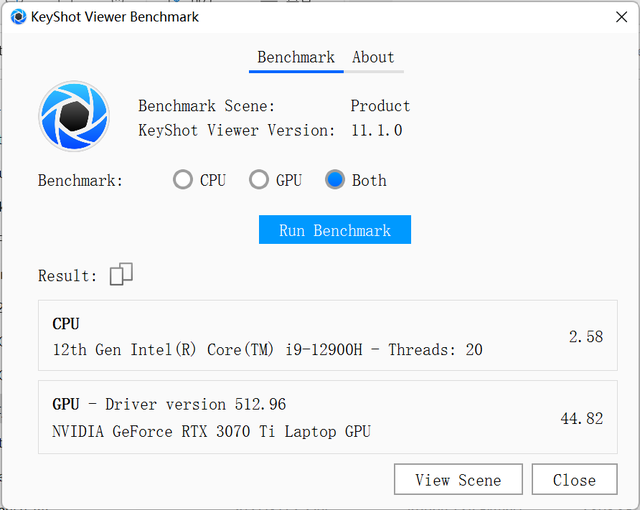Click the GPU result score 44.82
The width and height of the screenshot is (640, 510).
pos(581,418)
